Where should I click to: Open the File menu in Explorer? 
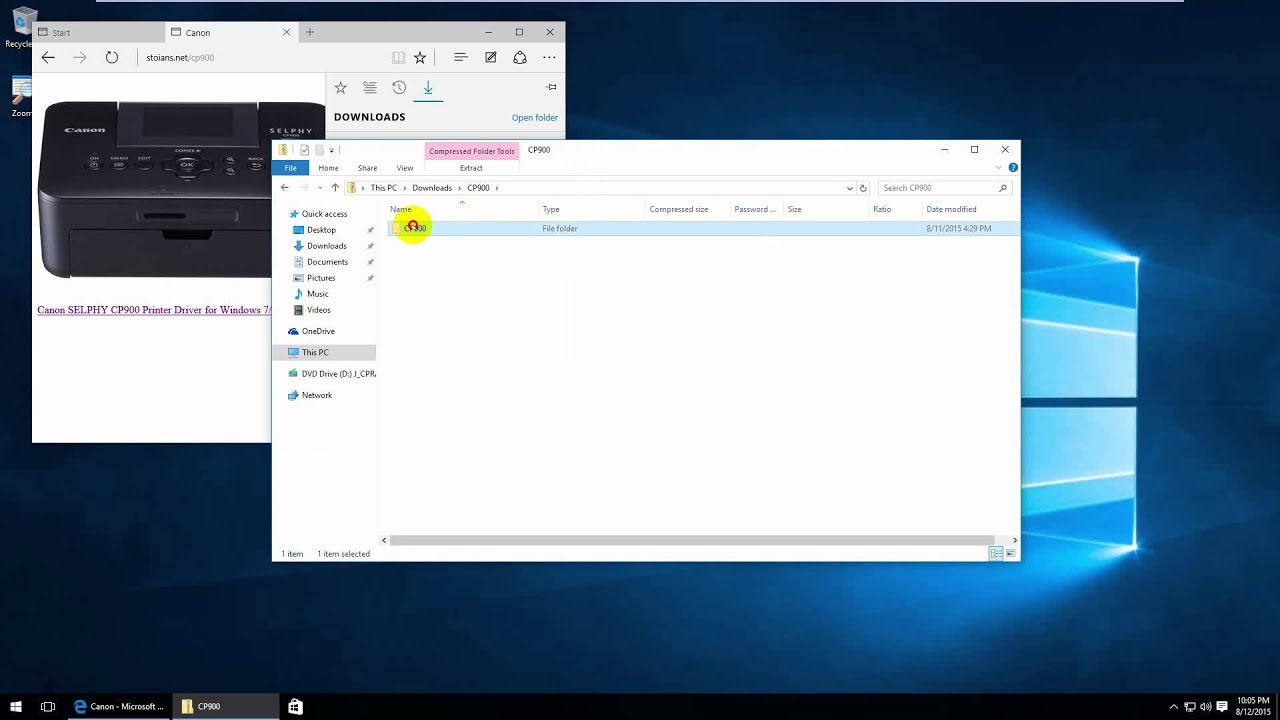coord(290,168)
